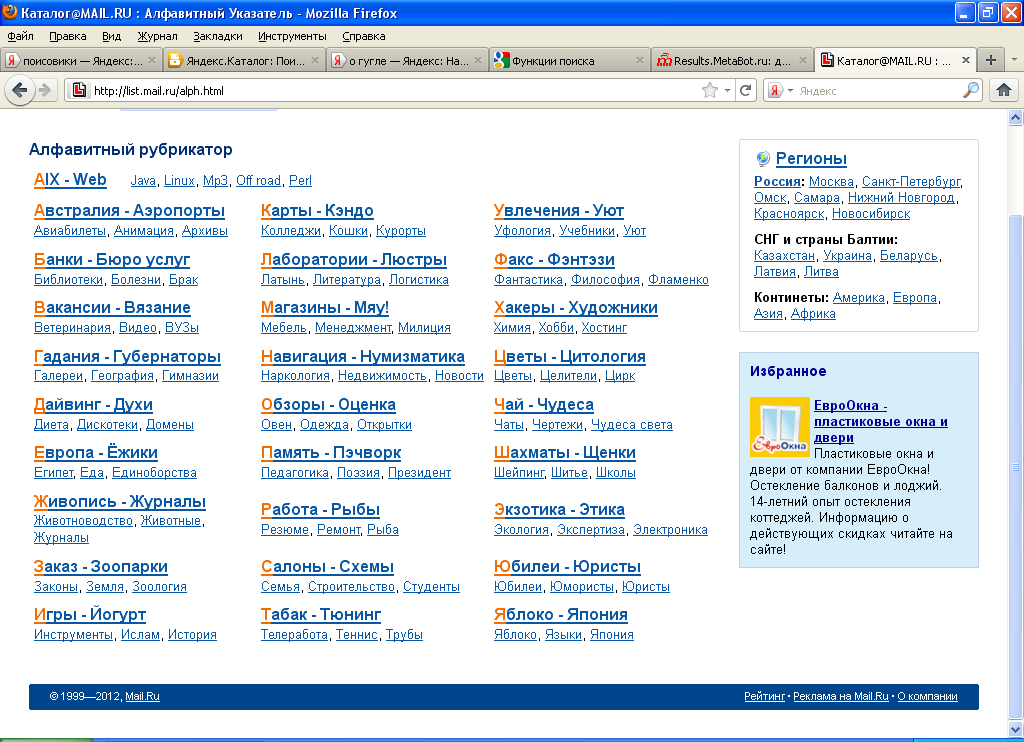Open the Правка menu
1024x742 pixels.
tap(67, 36)
